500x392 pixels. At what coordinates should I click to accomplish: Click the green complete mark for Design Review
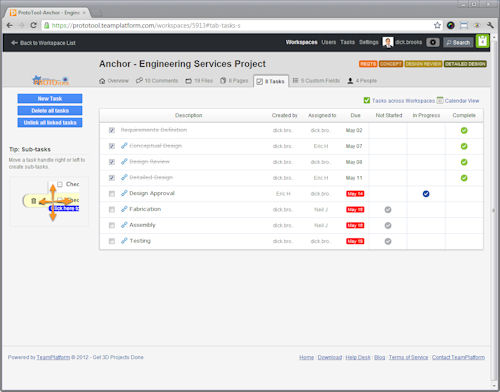point(464,162)
